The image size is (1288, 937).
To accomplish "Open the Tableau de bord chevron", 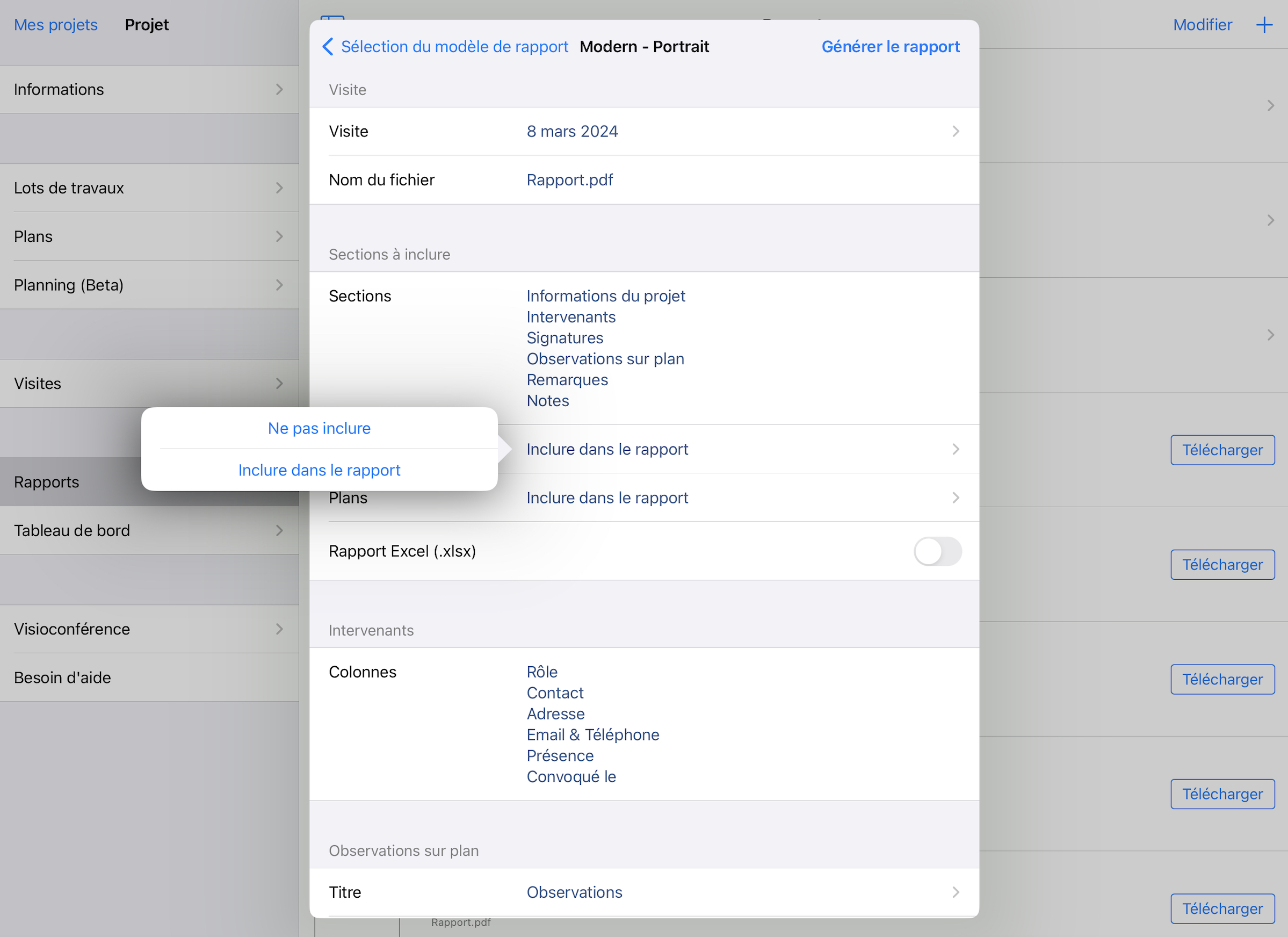I will (279, 531).
